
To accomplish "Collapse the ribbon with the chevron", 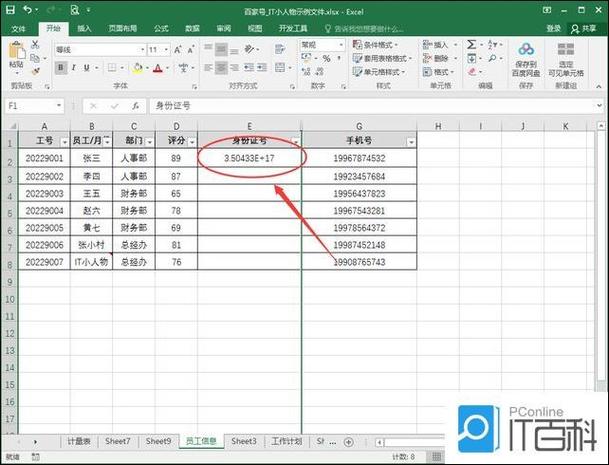I will tap(599, 86).
